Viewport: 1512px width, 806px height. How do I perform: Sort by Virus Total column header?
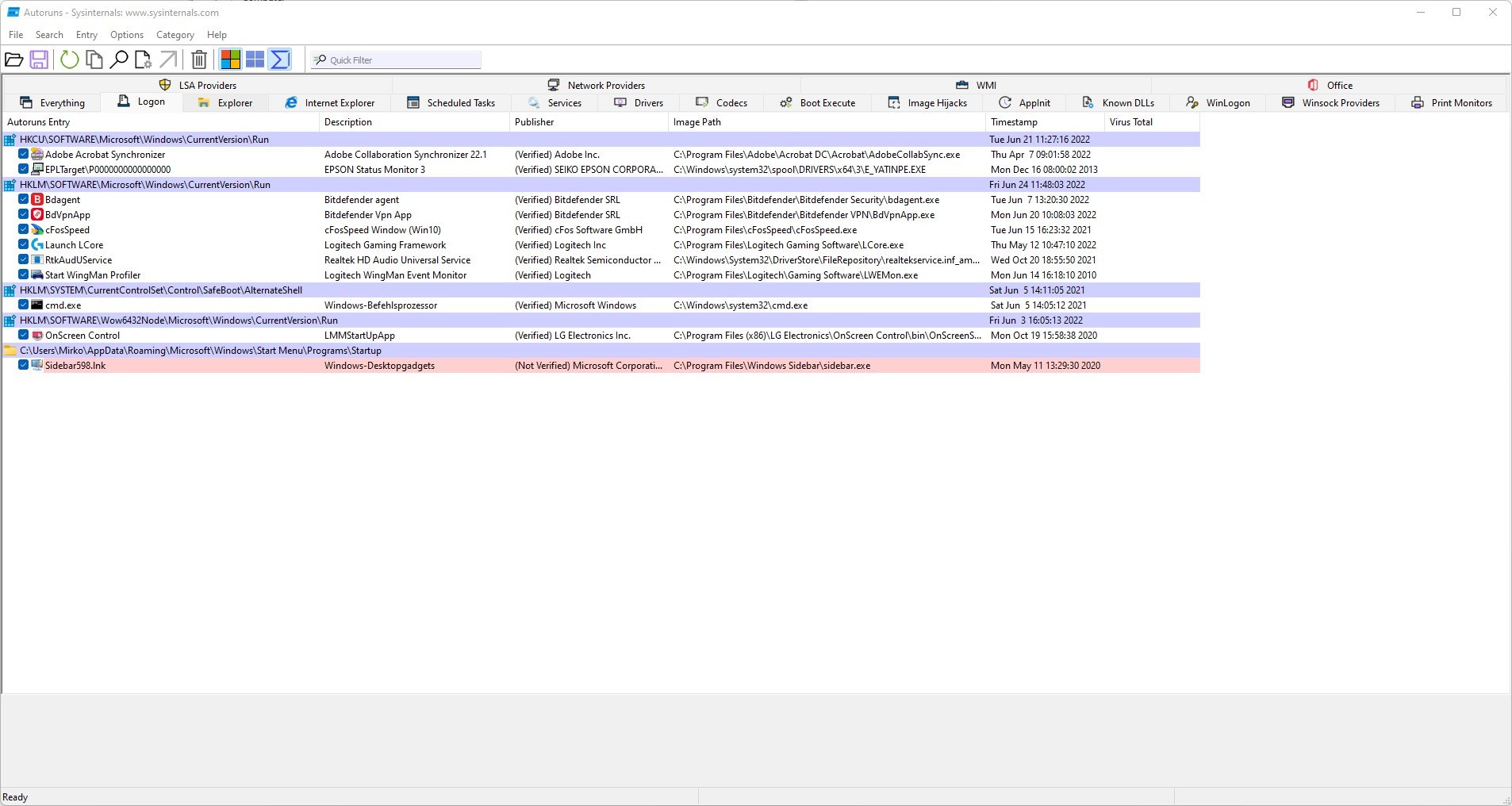(1152, 122)
